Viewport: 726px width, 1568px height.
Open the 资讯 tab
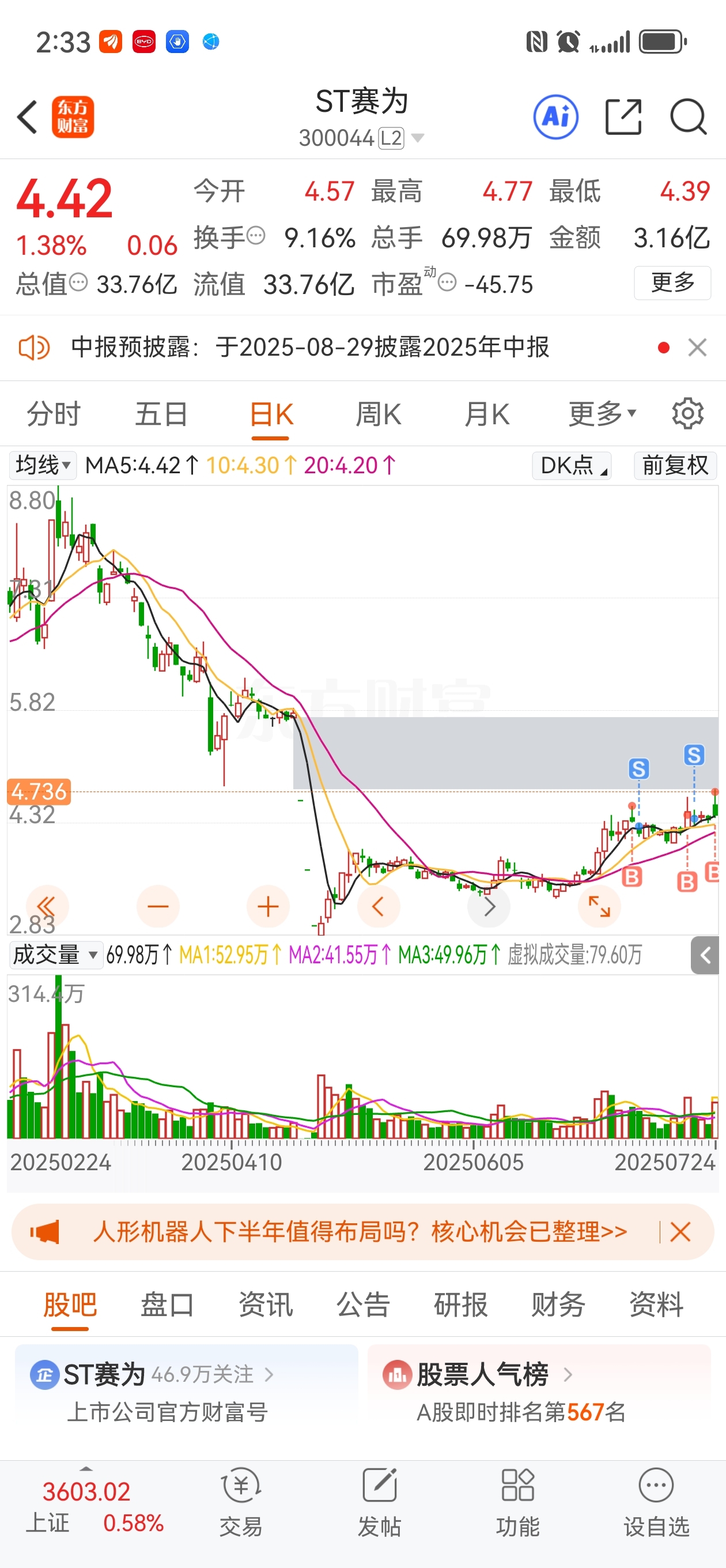coord(265,1305)
